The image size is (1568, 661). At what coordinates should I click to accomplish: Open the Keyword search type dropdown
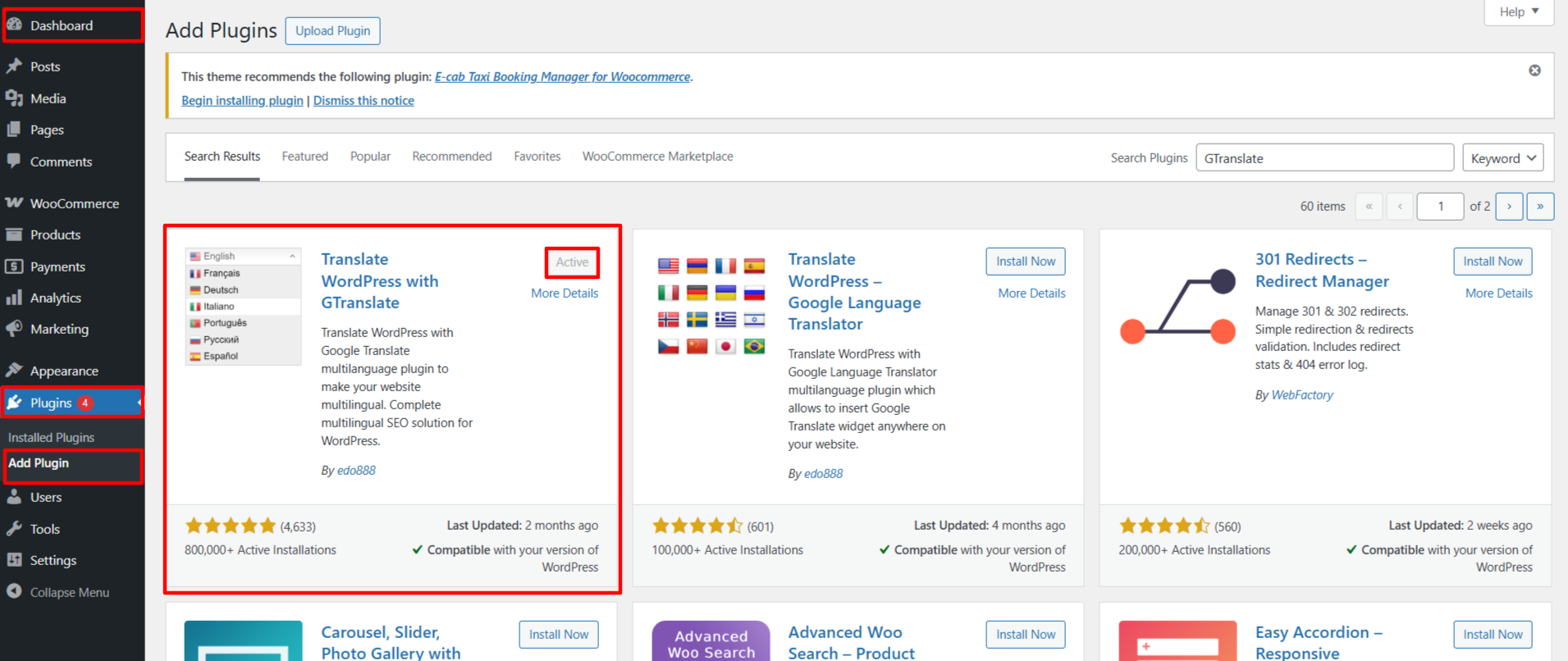[1502, 158]
